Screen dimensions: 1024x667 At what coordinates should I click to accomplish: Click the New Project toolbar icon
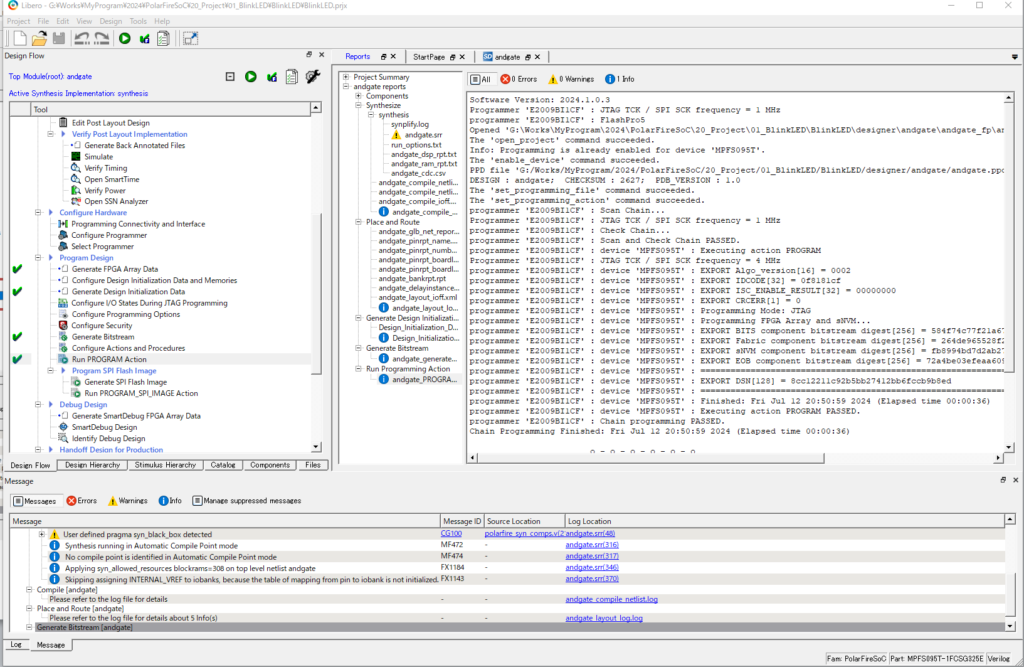(19, 39)
